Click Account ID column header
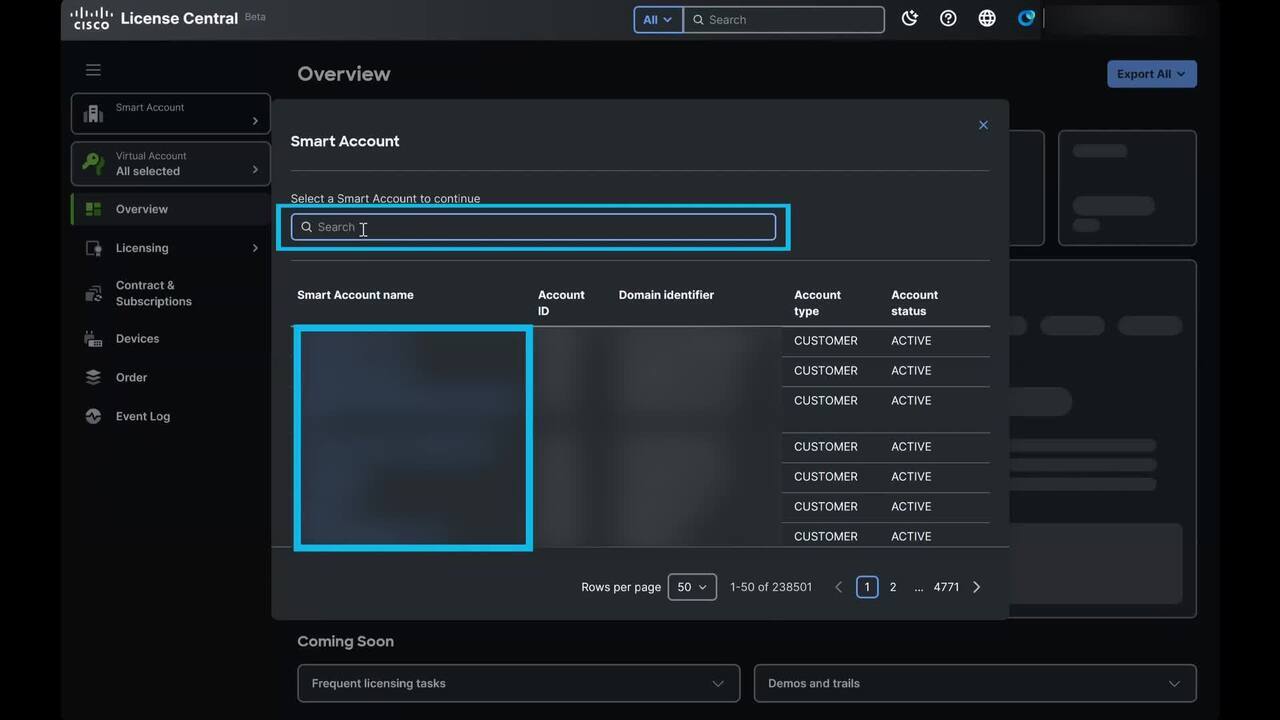 click(561, 303)
